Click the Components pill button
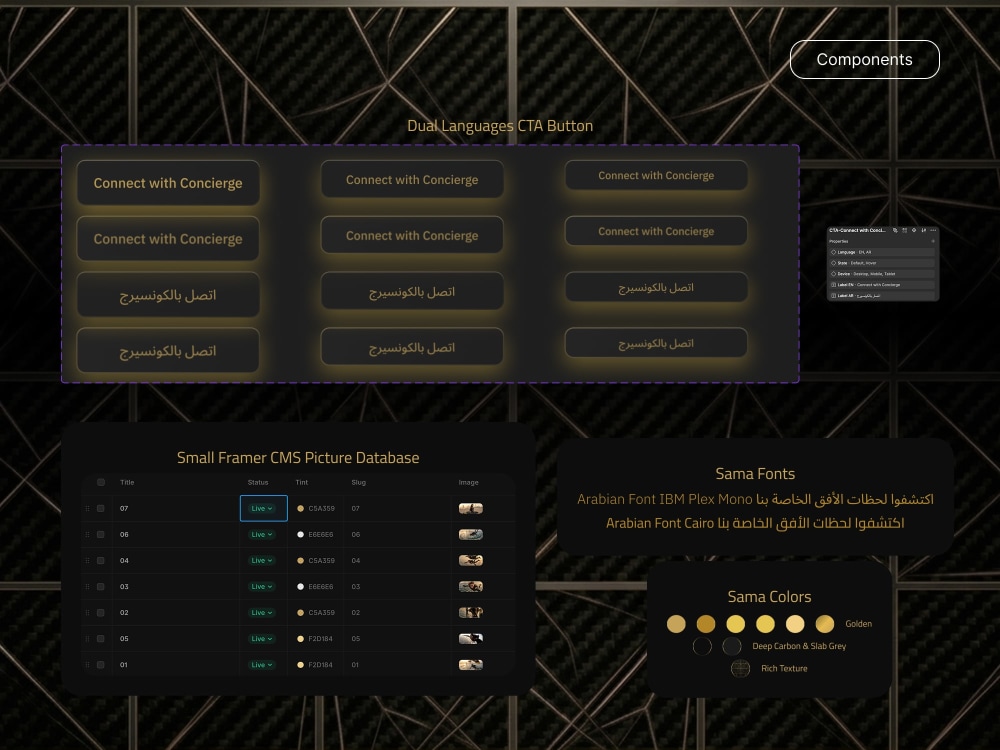Image resolution: width=1000 pixels, height=750 pixels. 865,59
